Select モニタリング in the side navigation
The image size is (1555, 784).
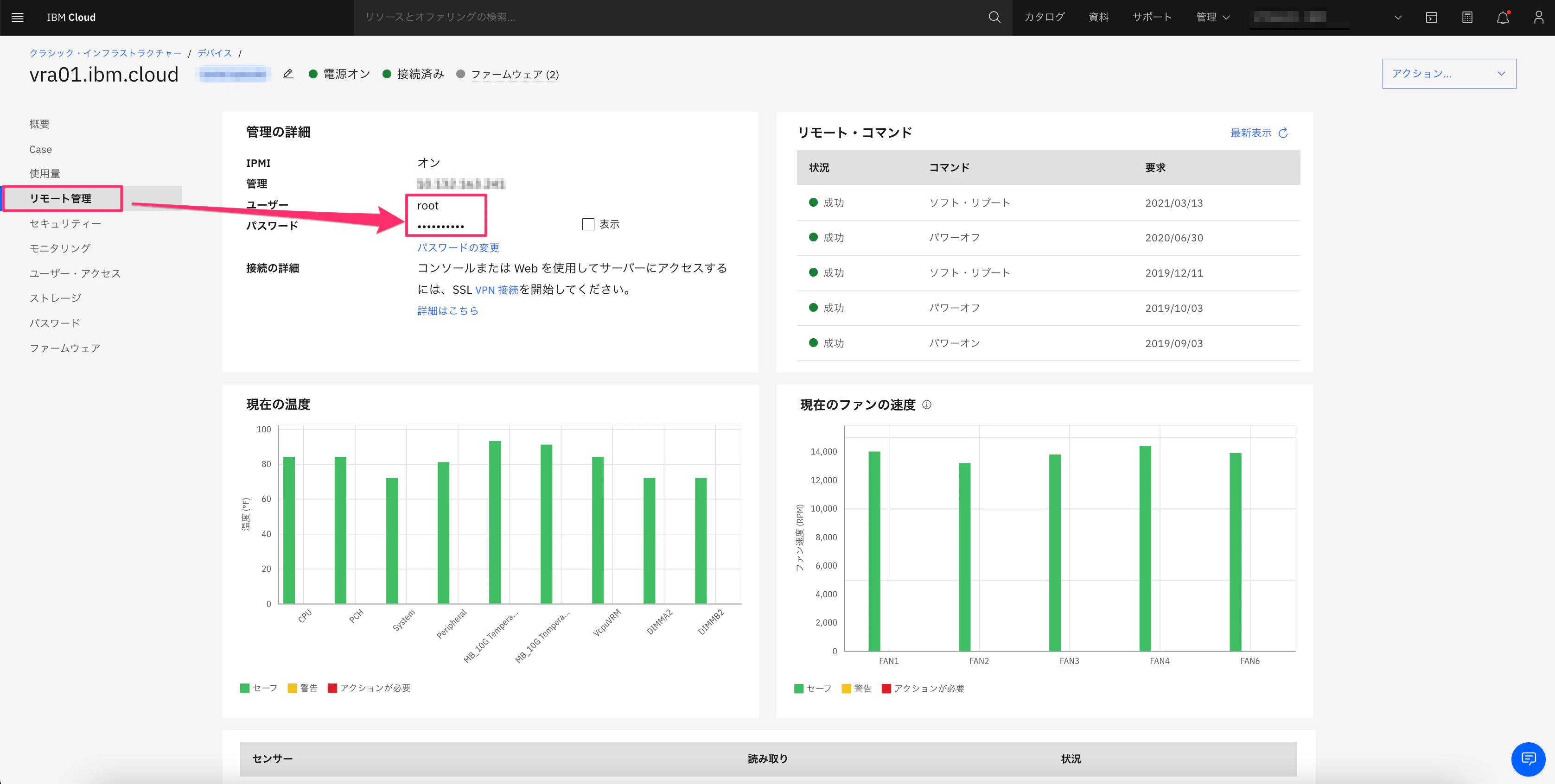(x=60, y=248)
